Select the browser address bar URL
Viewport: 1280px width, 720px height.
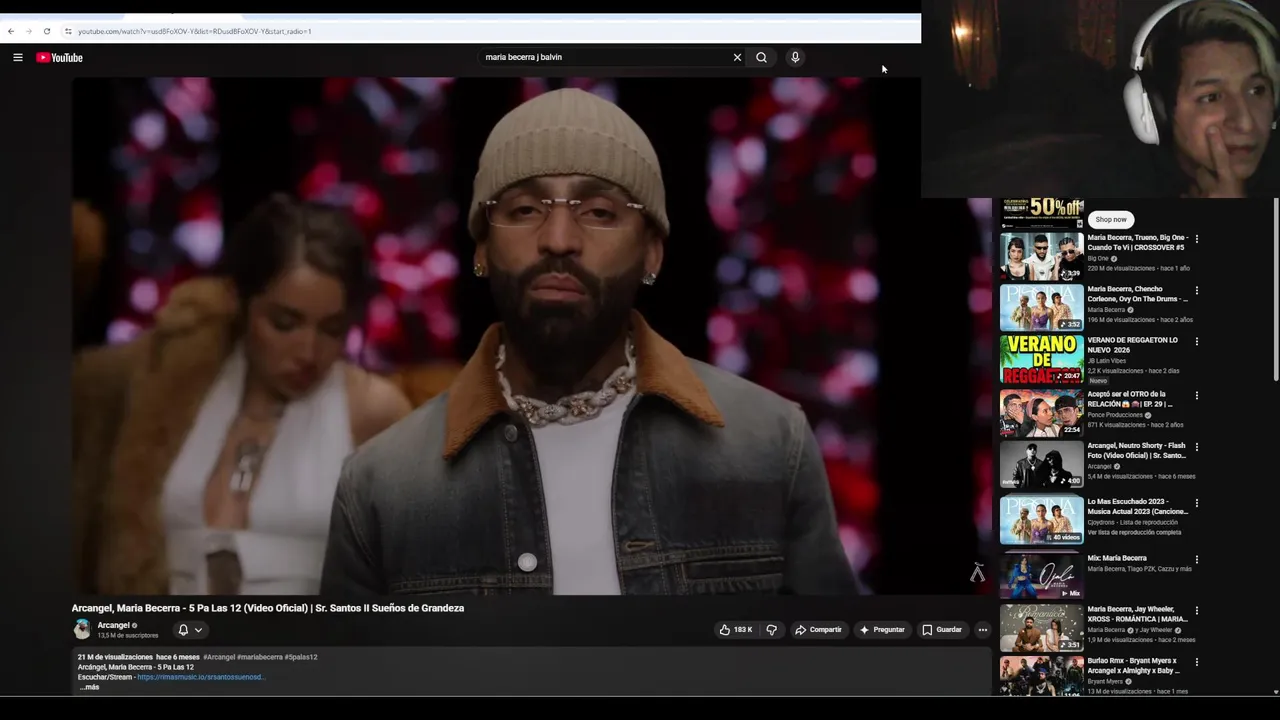[194, 31]
